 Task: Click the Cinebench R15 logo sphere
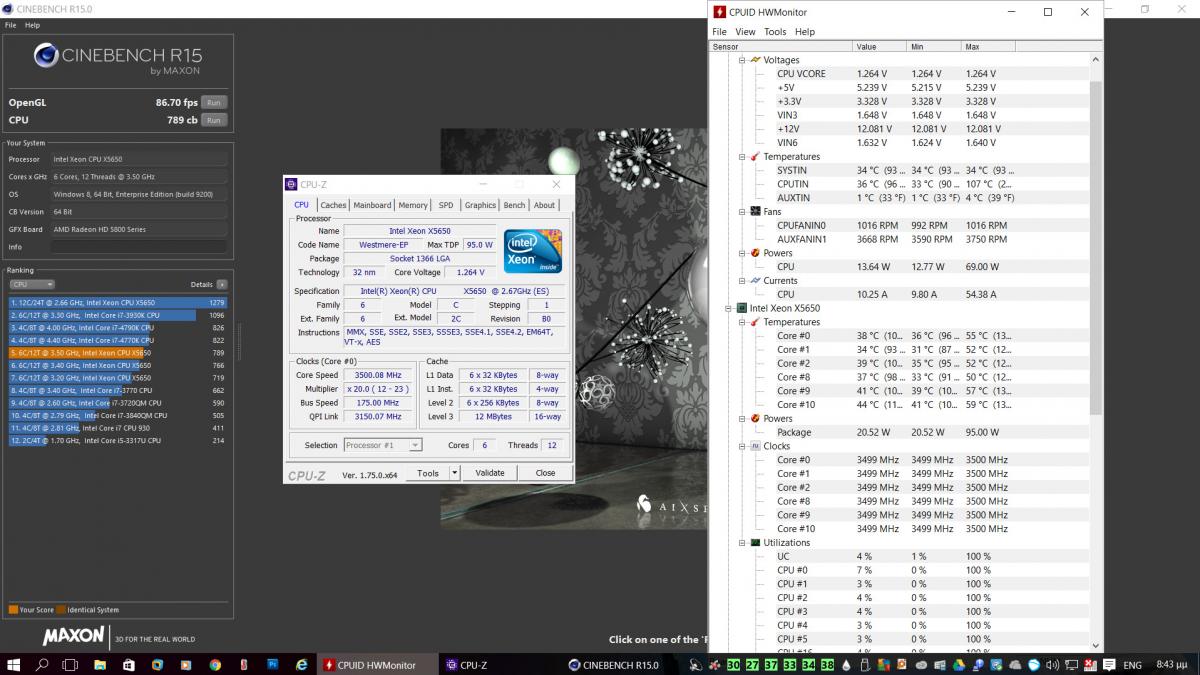(x=46, y=56)
